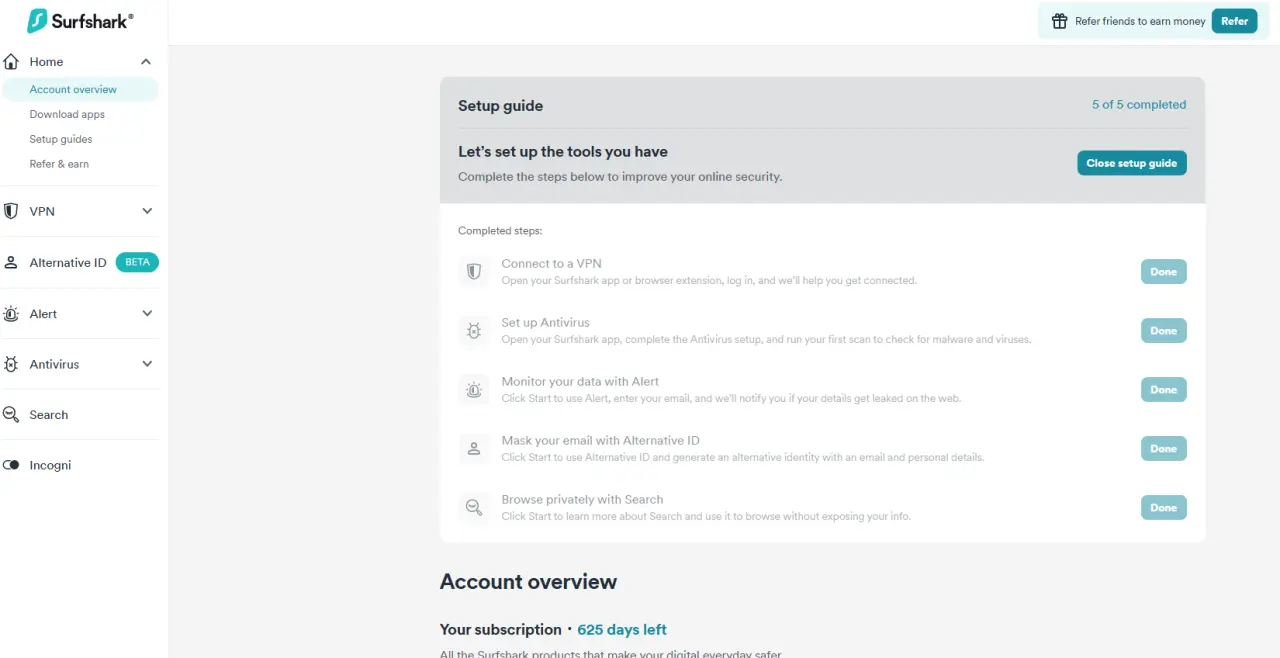1280x658 pixels.
Task: Click the 5 of 5 completed indicator
Action: click(1139, 105)
